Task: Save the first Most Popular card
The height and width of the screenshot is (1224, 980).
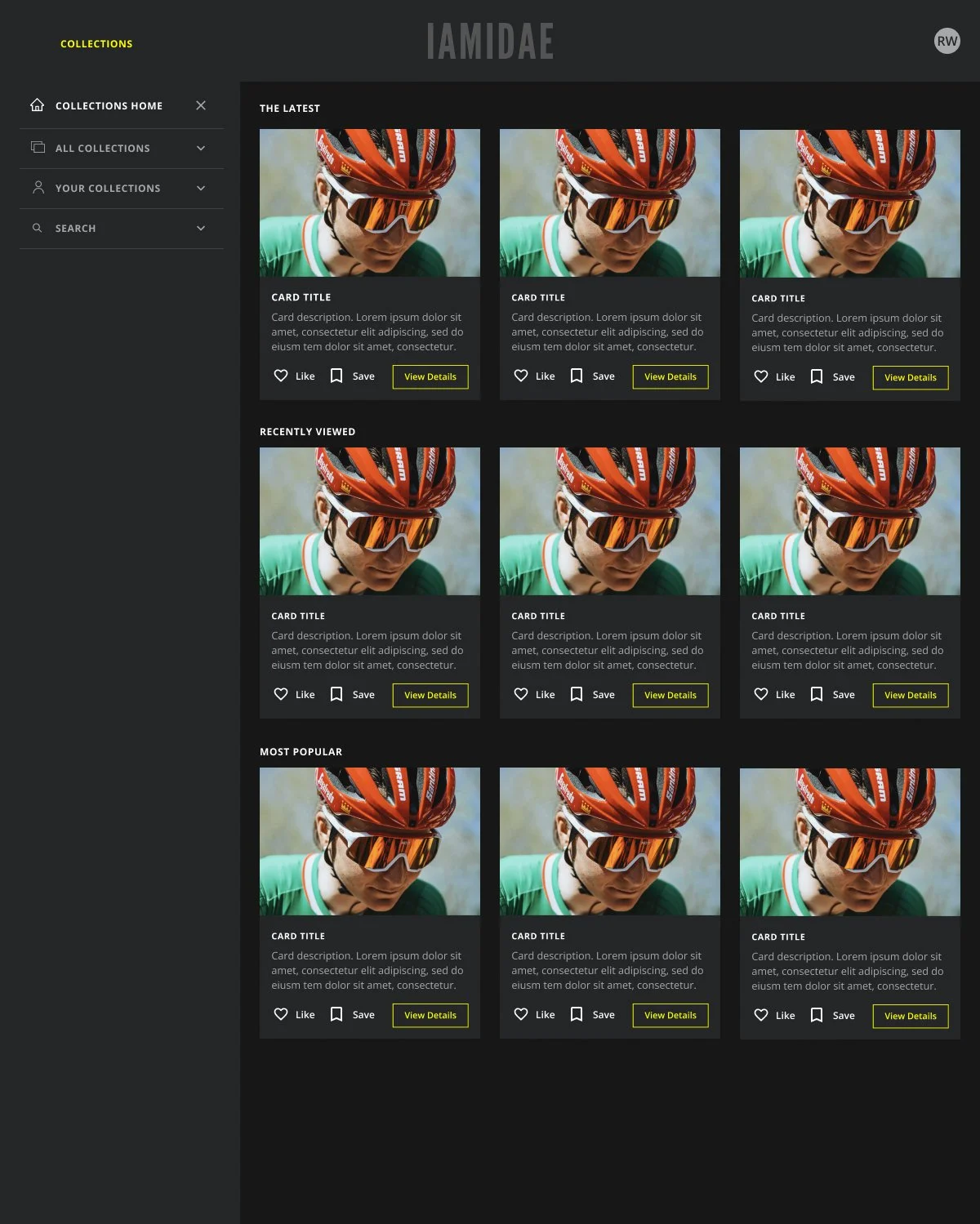Action: pyautogui.click(x=352, y=1014)
